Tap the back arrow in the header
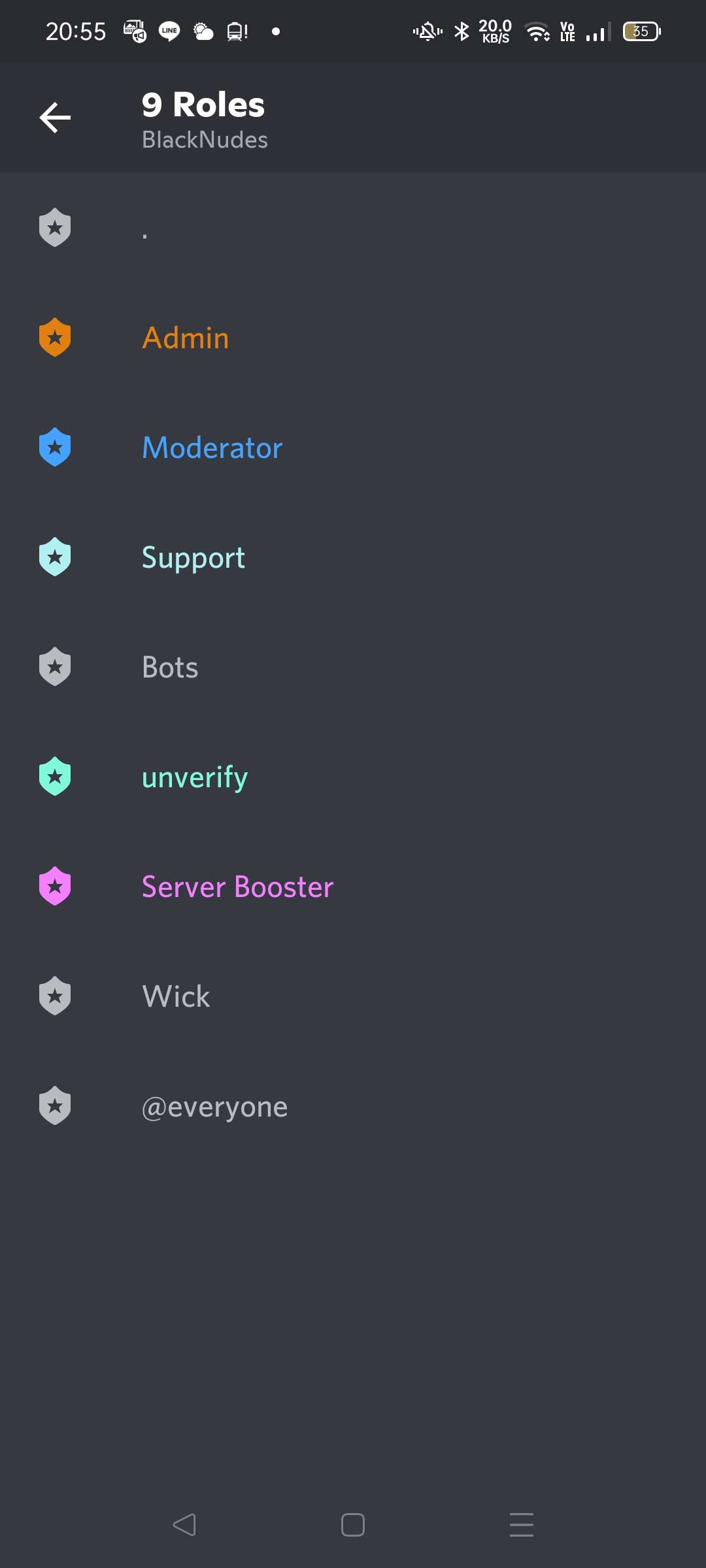Screen dimensions: 706x1568 [x=55, y=118]
